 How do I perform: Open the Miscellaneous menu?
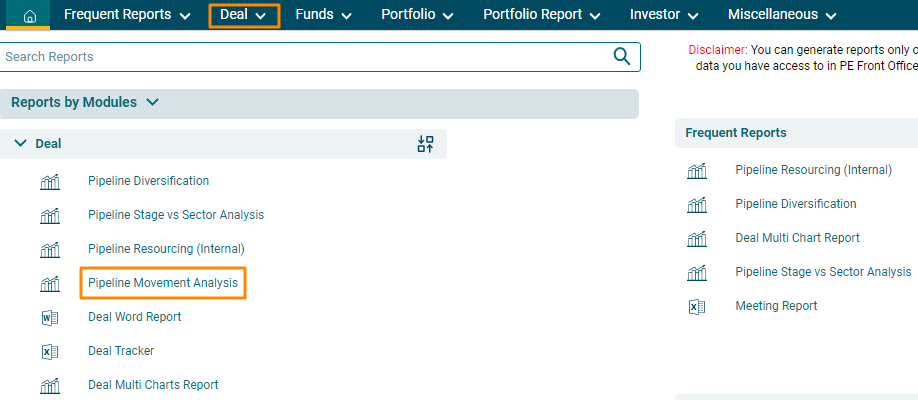(x=782, y=15)
